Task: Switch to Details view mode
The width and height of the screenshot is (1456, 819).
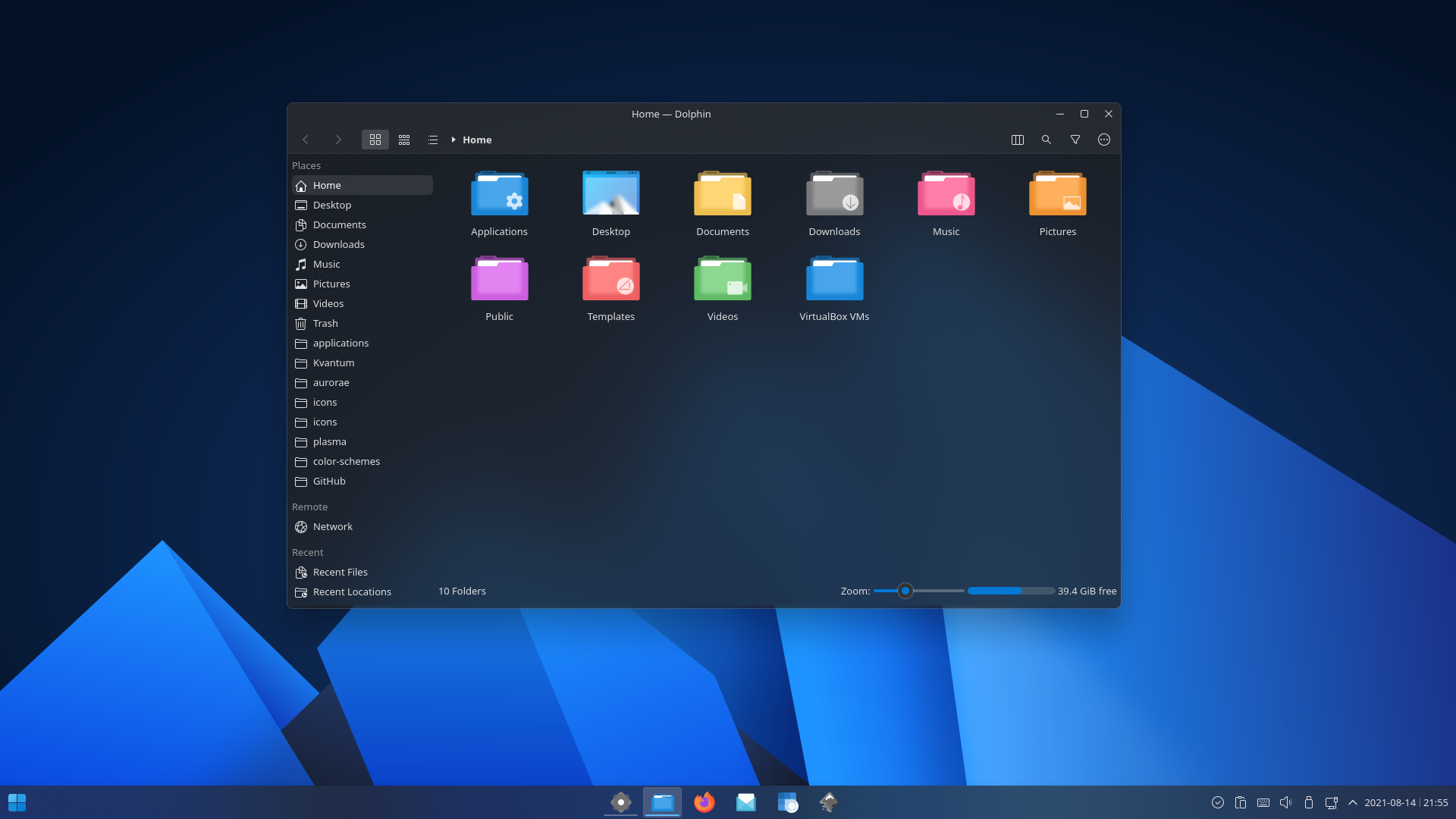Action: 433,140
